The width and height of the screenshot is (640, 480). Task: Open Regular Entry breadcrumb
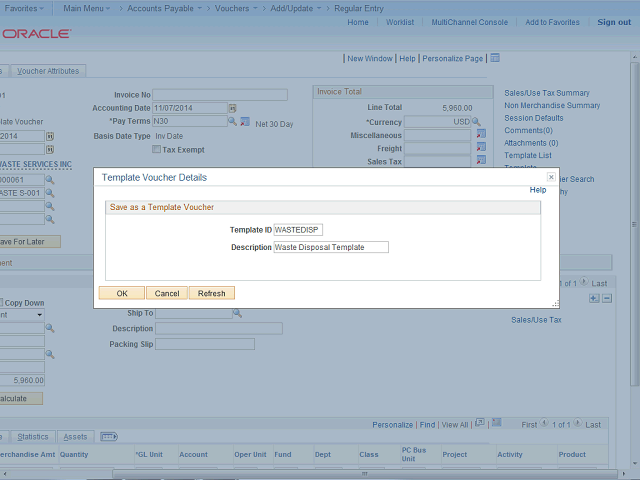[359, 8]
